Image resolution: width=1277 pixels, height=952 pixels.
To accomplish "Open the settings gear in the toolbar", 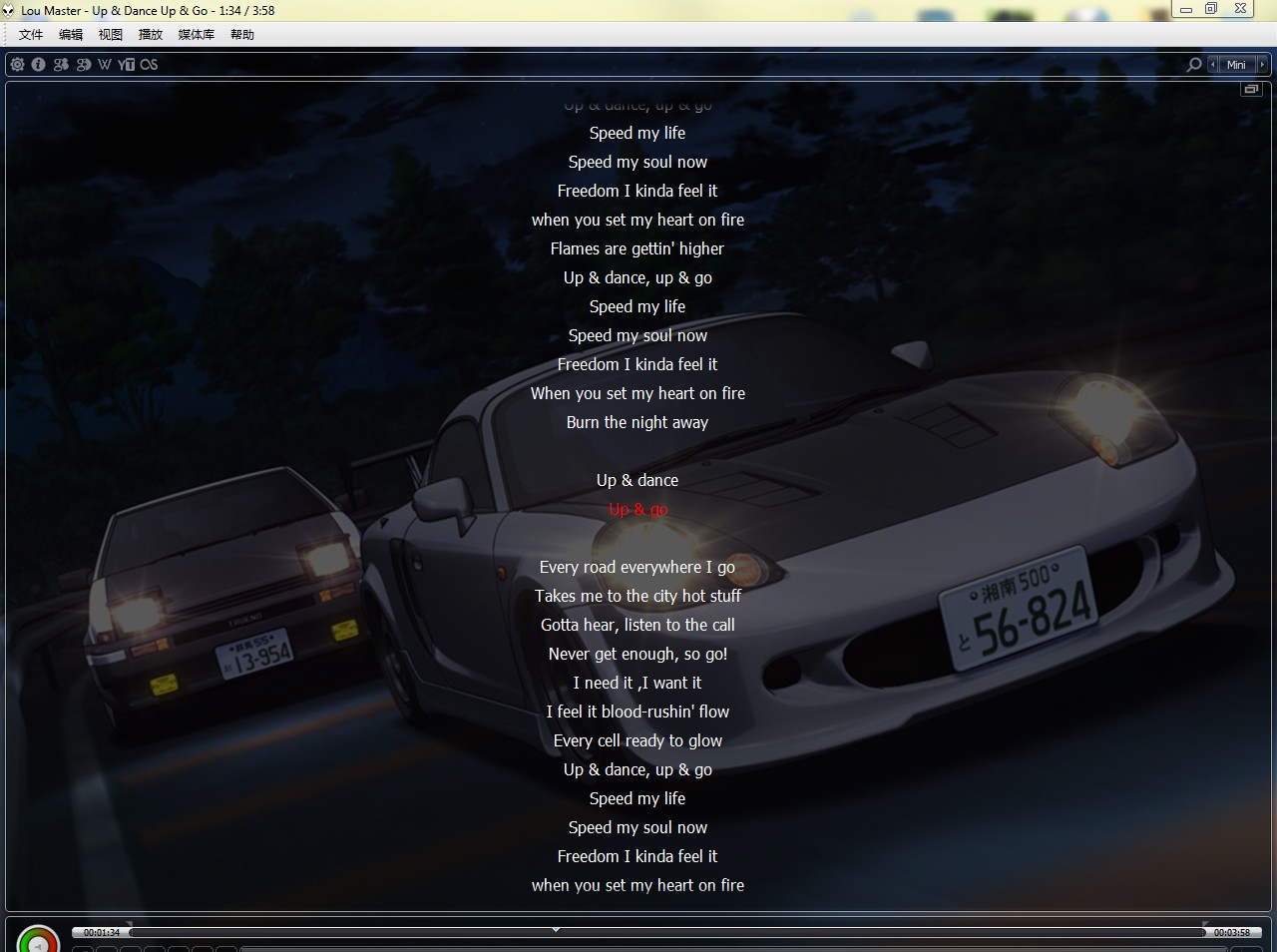I will (17, 64).
